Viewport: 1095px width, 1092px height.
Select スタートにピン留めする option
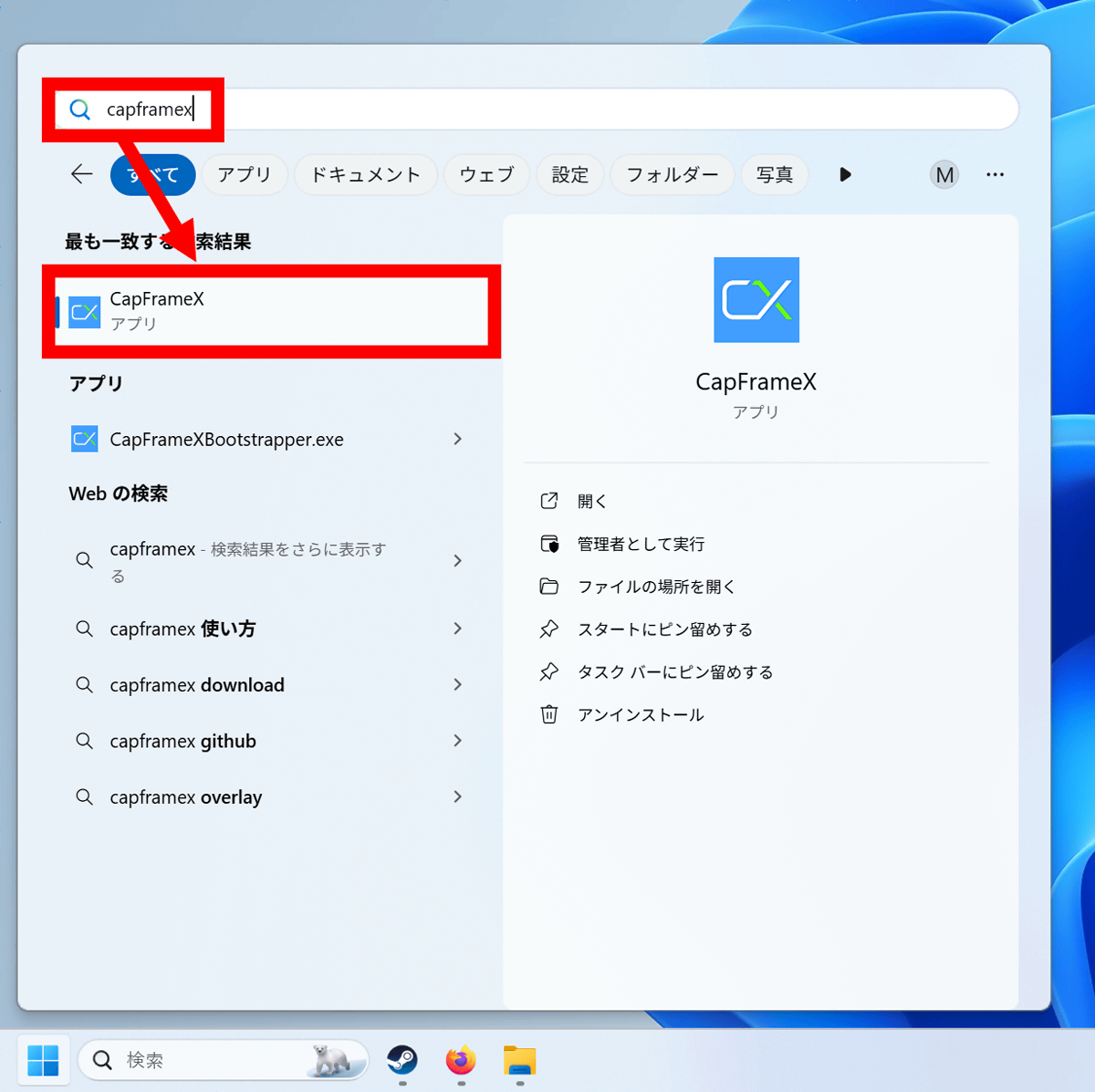(664, 629)
